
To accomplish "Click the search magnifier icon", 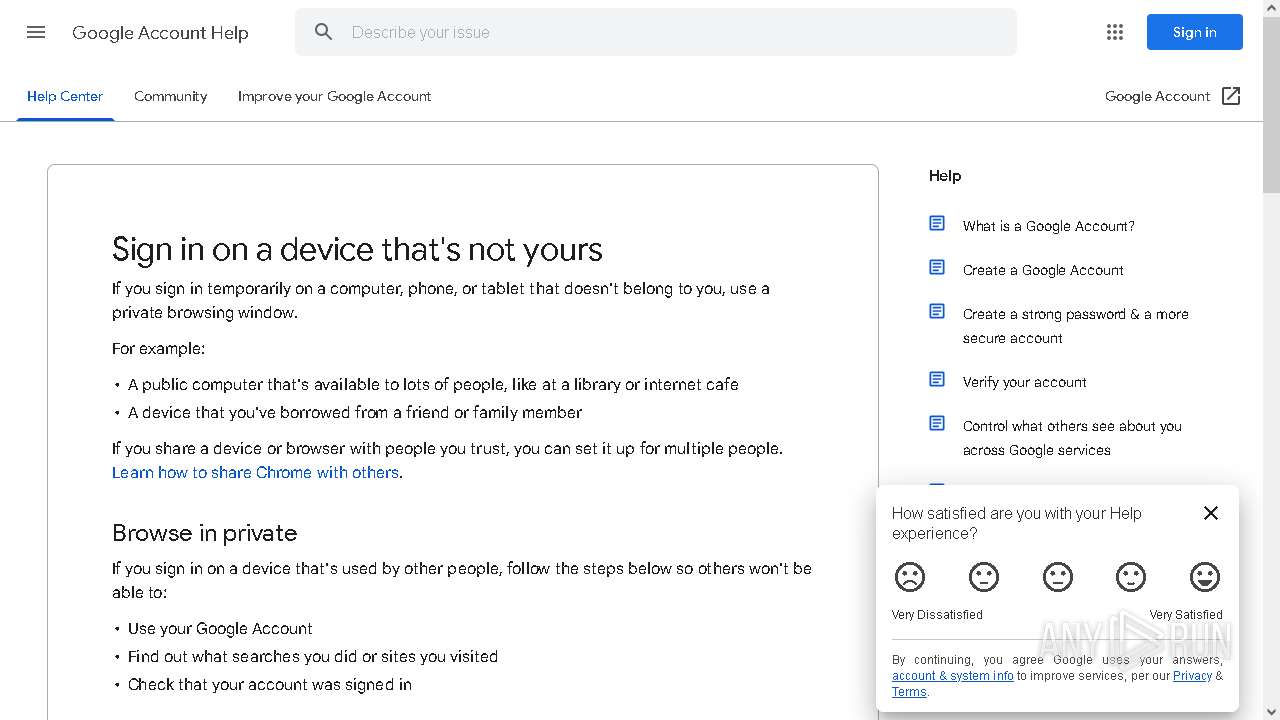I will (323, 32).
